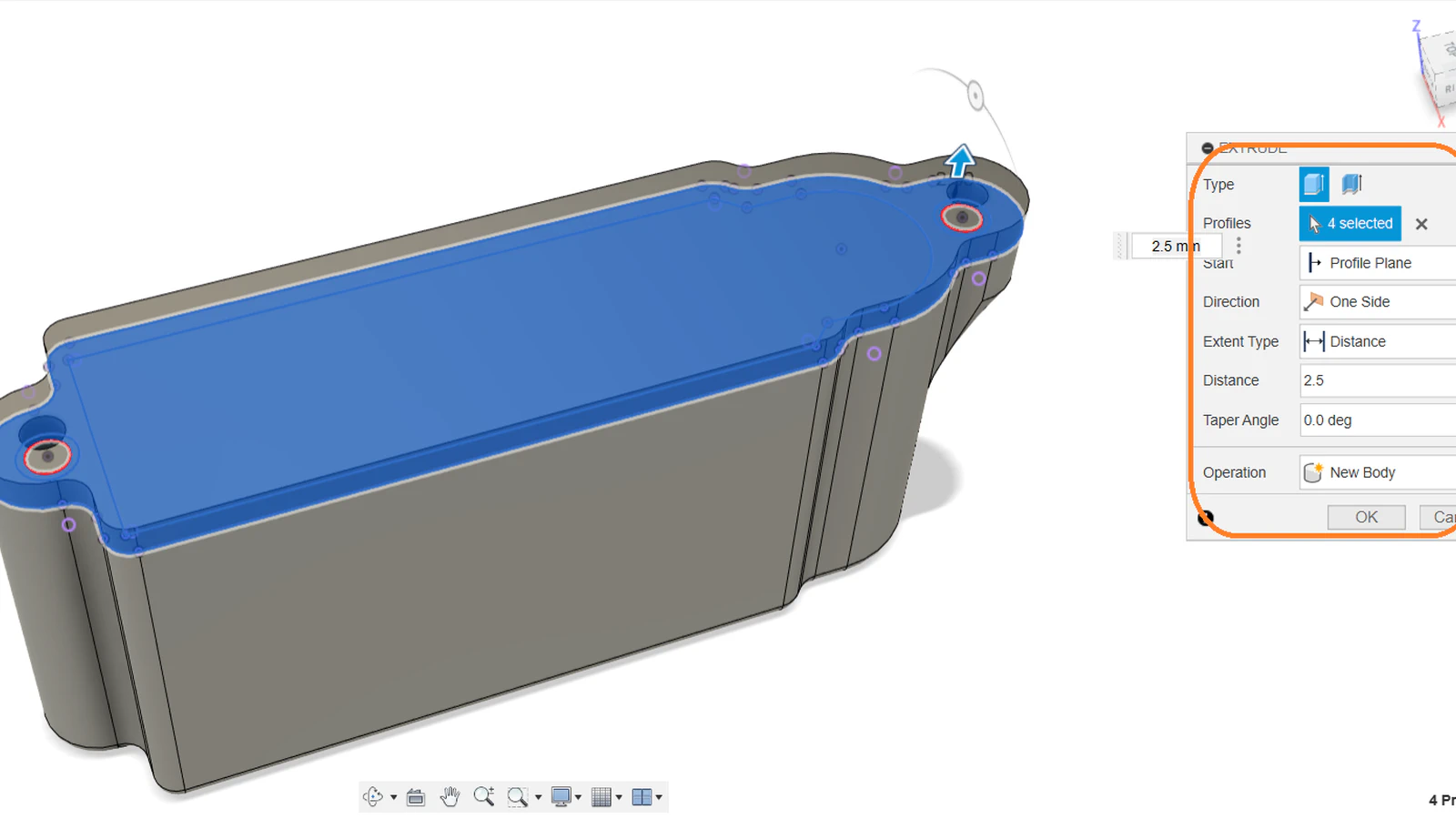Click the 'Extent Type' label
Viewport: 1456px width, 819px height.
pyautogui.click(x=1240, y=341)
